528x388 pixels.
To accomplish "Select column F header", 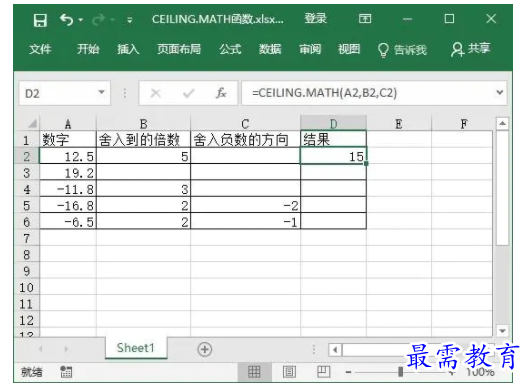I will (x=463, y=124).
